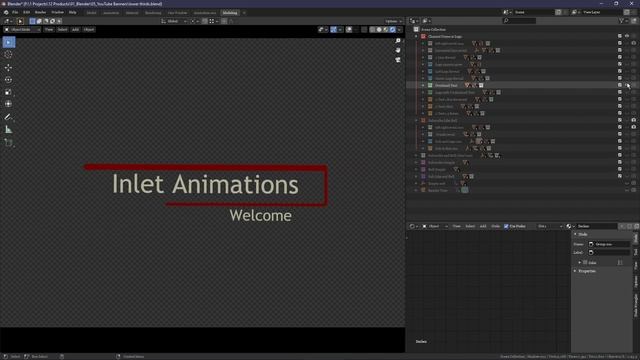This screenshot has height=360, width=640.
Task: Open the Render menu
Action: click(x=40, y=12)
